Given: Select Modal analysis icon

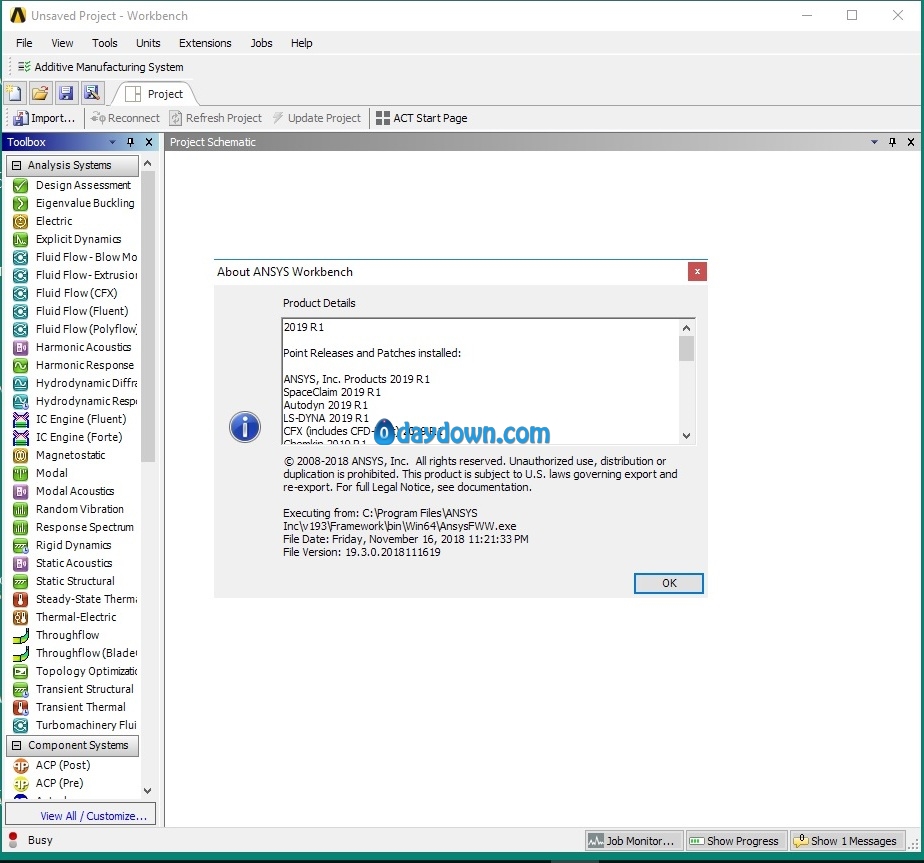Looking at the screenshot, I should [x=21, y=473].
